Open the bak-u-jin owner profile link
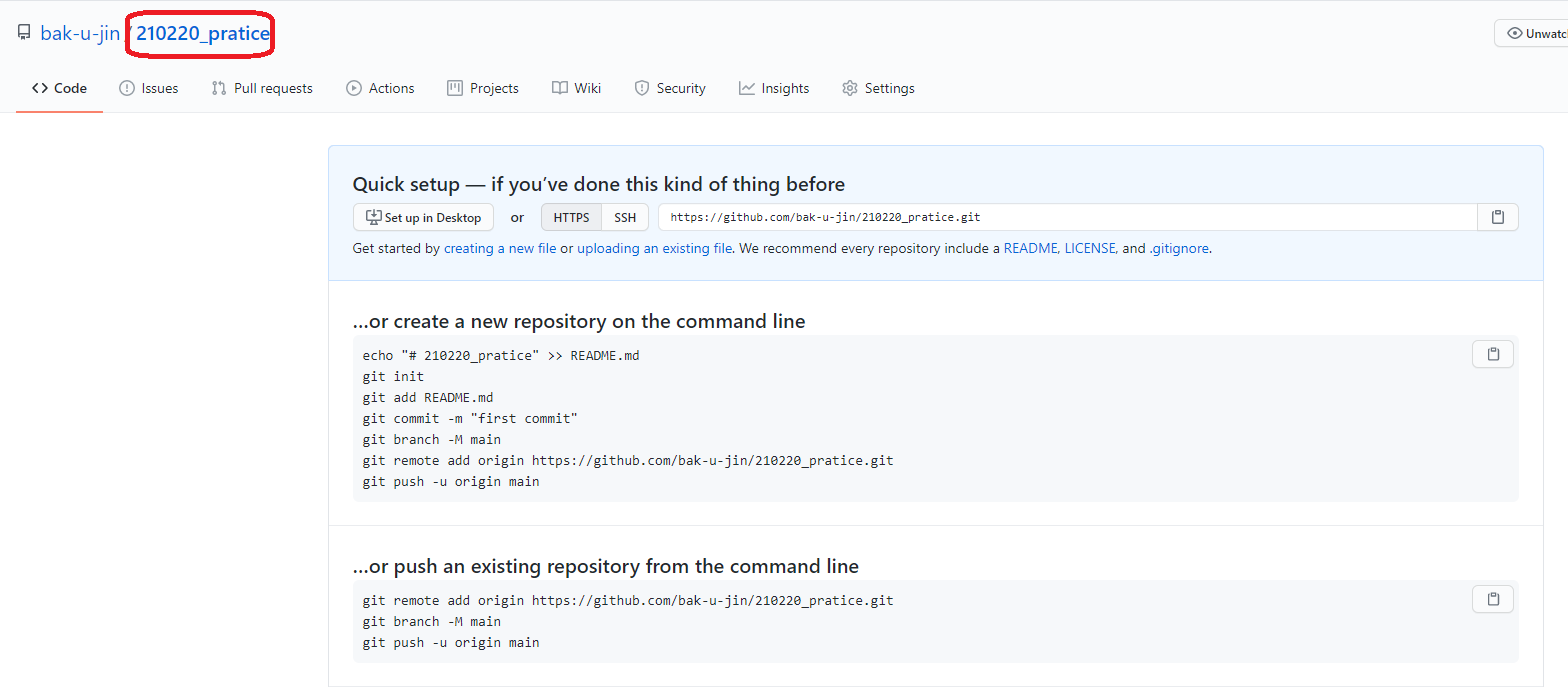Screen dimensions: 1568x687 (x=80, y=33)
